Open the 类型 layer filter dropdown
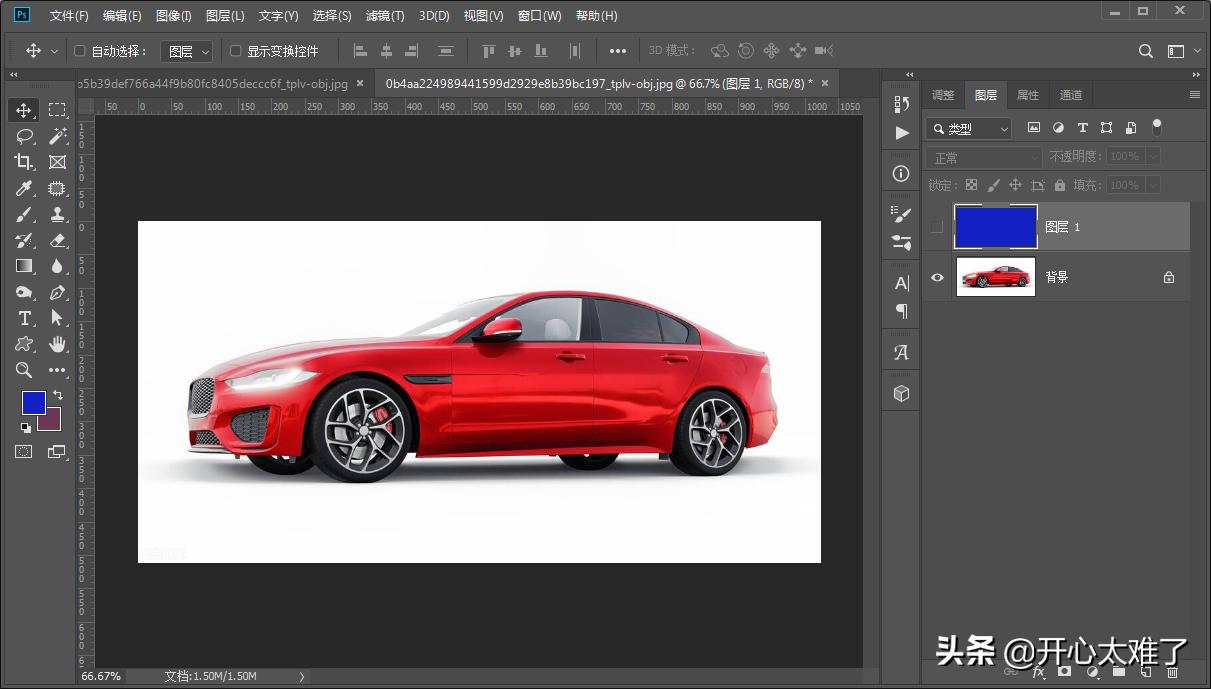This screenshot has height=689, width=1211. coord(968,128)
